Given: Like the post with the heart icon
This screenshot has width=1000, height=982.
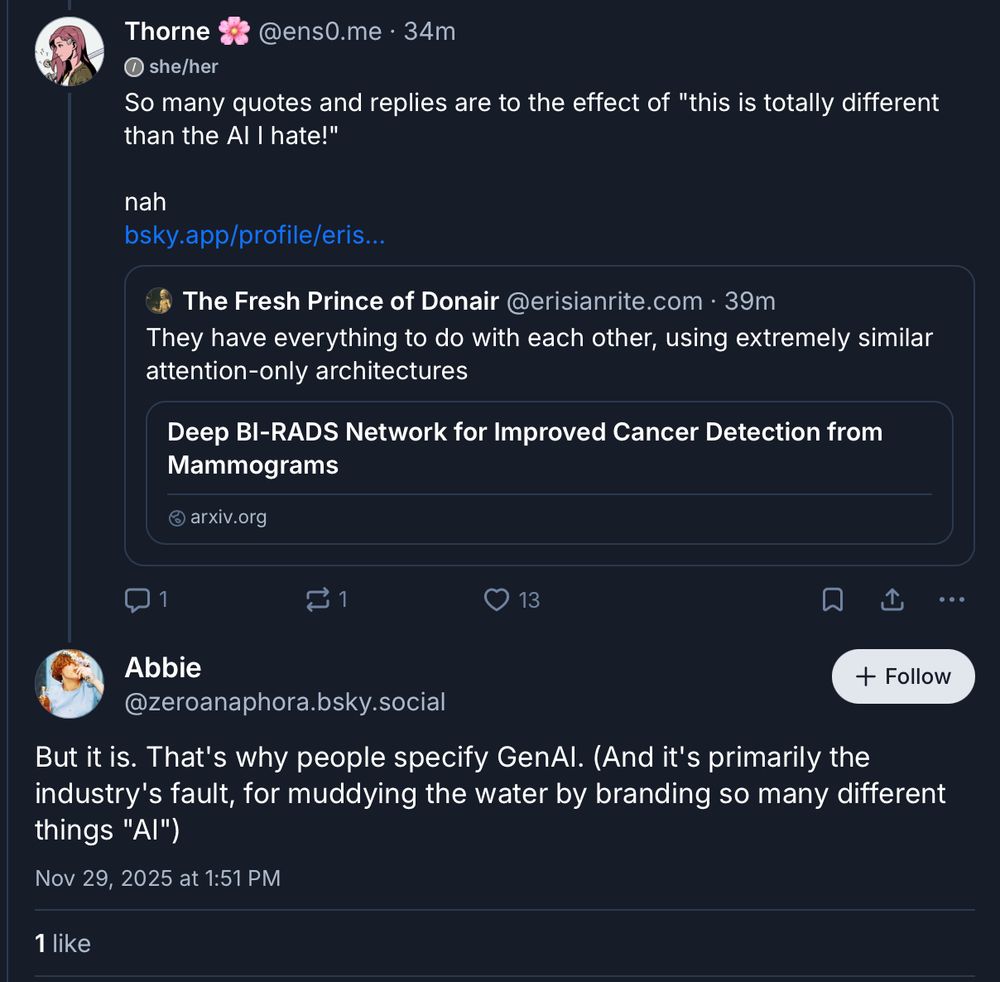Looking at the screenshot, I should (x=497, y=600).
